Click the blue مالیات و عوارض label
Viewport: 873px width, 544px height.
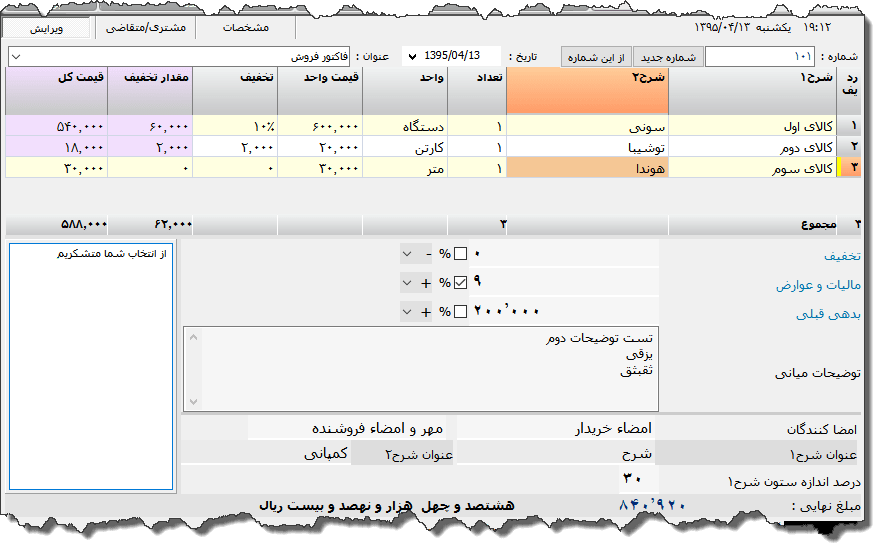coord(818,285)
